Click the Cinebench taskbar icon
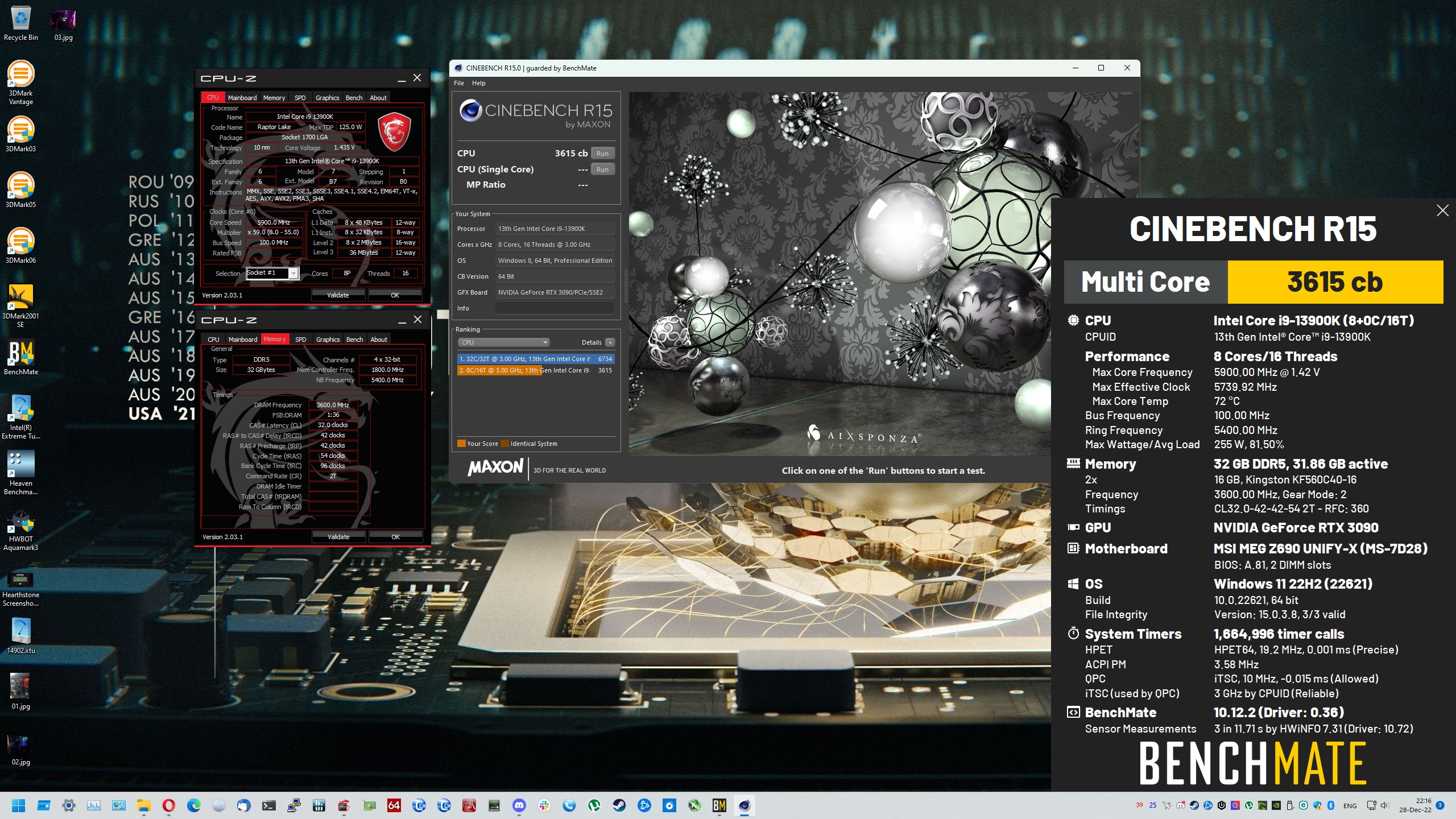Image resolution: width=1456 pixels, height=819 pixels. (x=744, y=805)
